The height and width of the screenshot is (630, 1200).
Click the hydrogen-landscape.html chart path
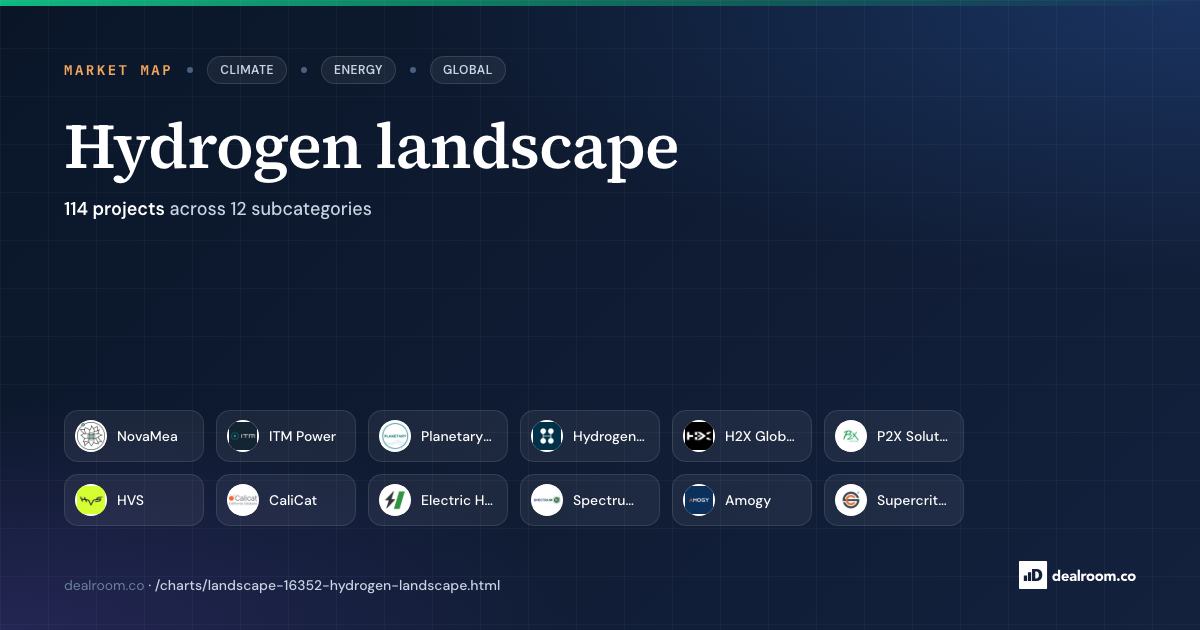(x=328, y=585)
